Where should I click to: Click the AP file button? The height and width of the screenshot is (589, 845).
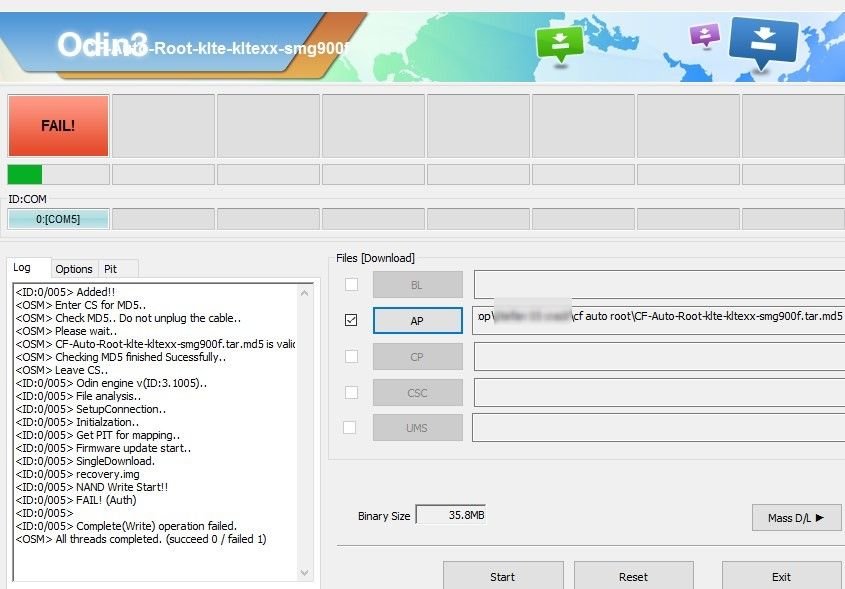tap(418, 321)
